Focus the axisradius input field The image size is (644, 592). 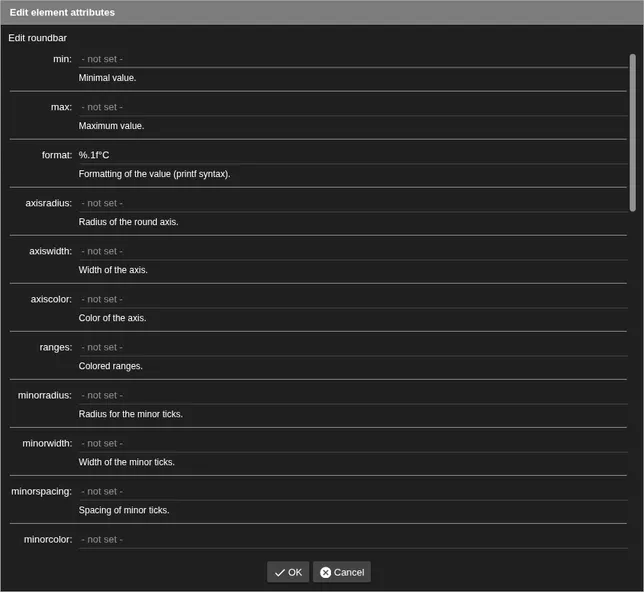353,203
